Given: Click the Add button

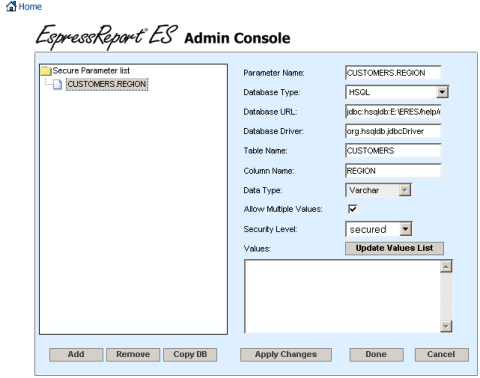Looking at the screenshot, I should (x=76, y=355).
